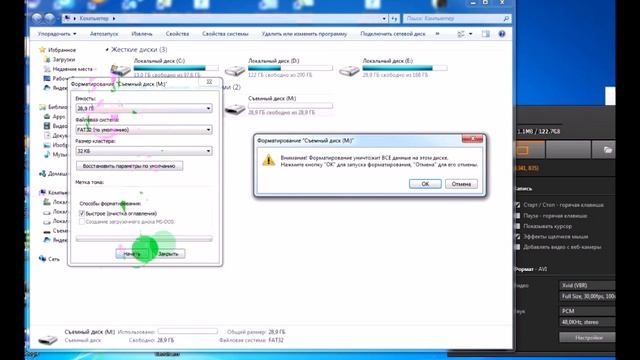
Task: Open the Избранное star in sidebar
Action: pyautogui.click(x=42, y=50)
